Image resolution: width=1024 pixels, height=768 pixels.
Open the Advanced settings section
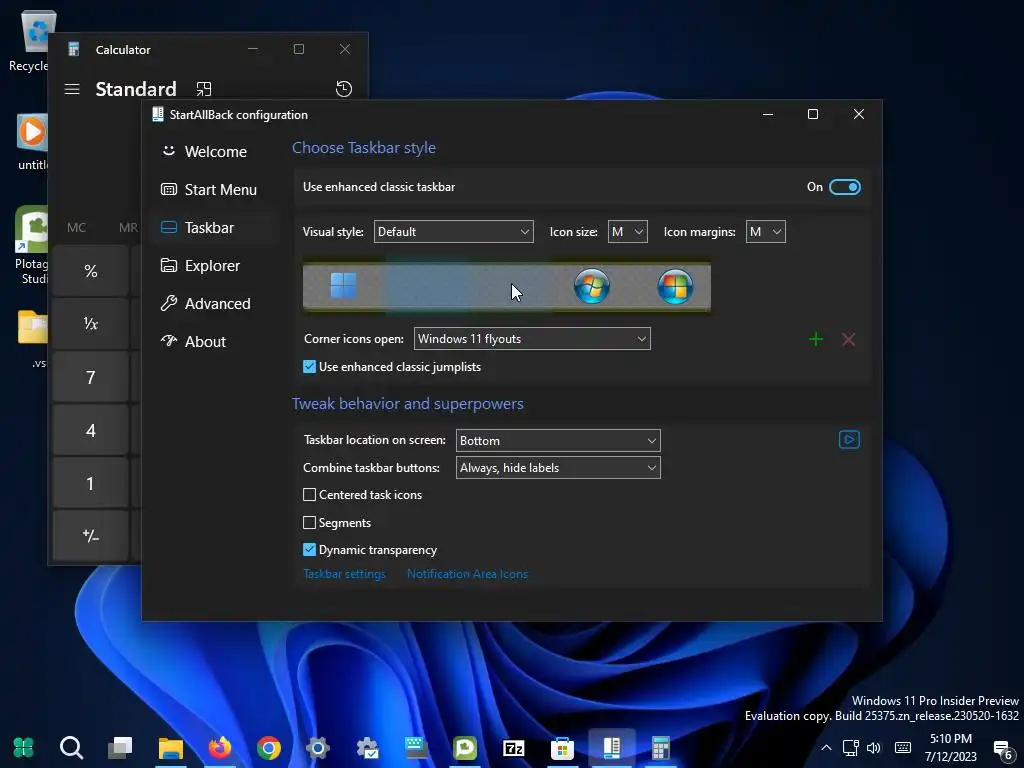point(215,304)
